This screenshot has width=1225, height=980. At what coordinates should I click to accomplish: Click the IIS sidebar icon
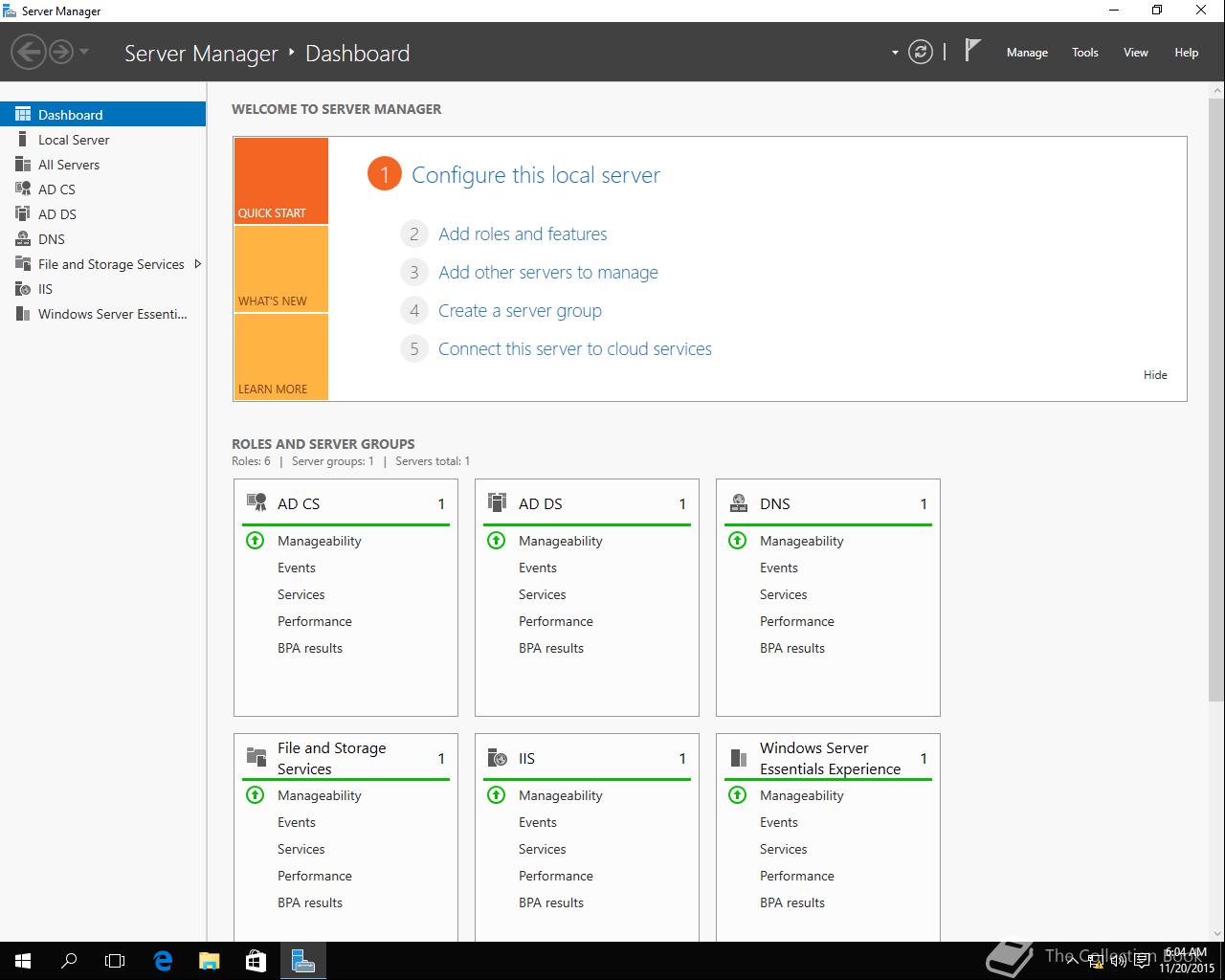click(23, 289)
